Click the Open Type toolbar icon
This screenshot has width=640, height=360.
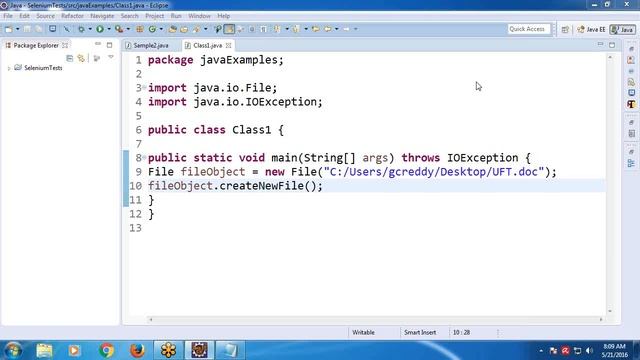172,29
